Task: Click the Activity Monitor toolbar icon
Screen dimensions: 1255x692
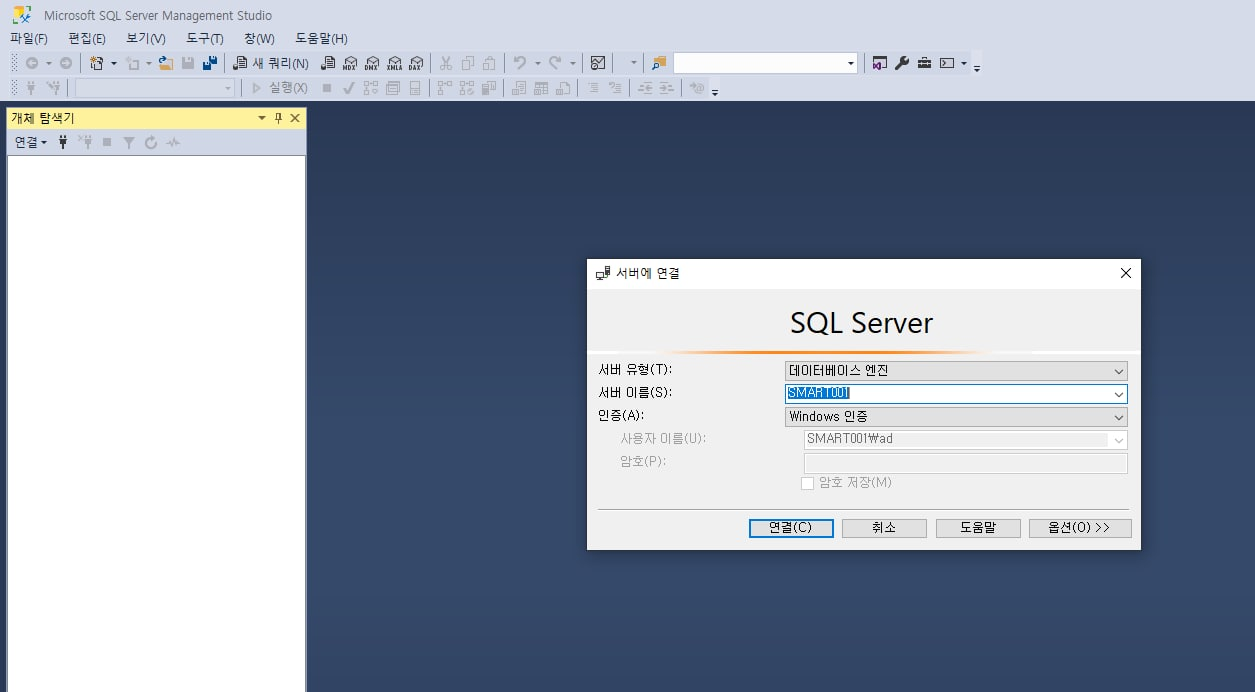Action: pyautogui.click(x=598, y=63)
